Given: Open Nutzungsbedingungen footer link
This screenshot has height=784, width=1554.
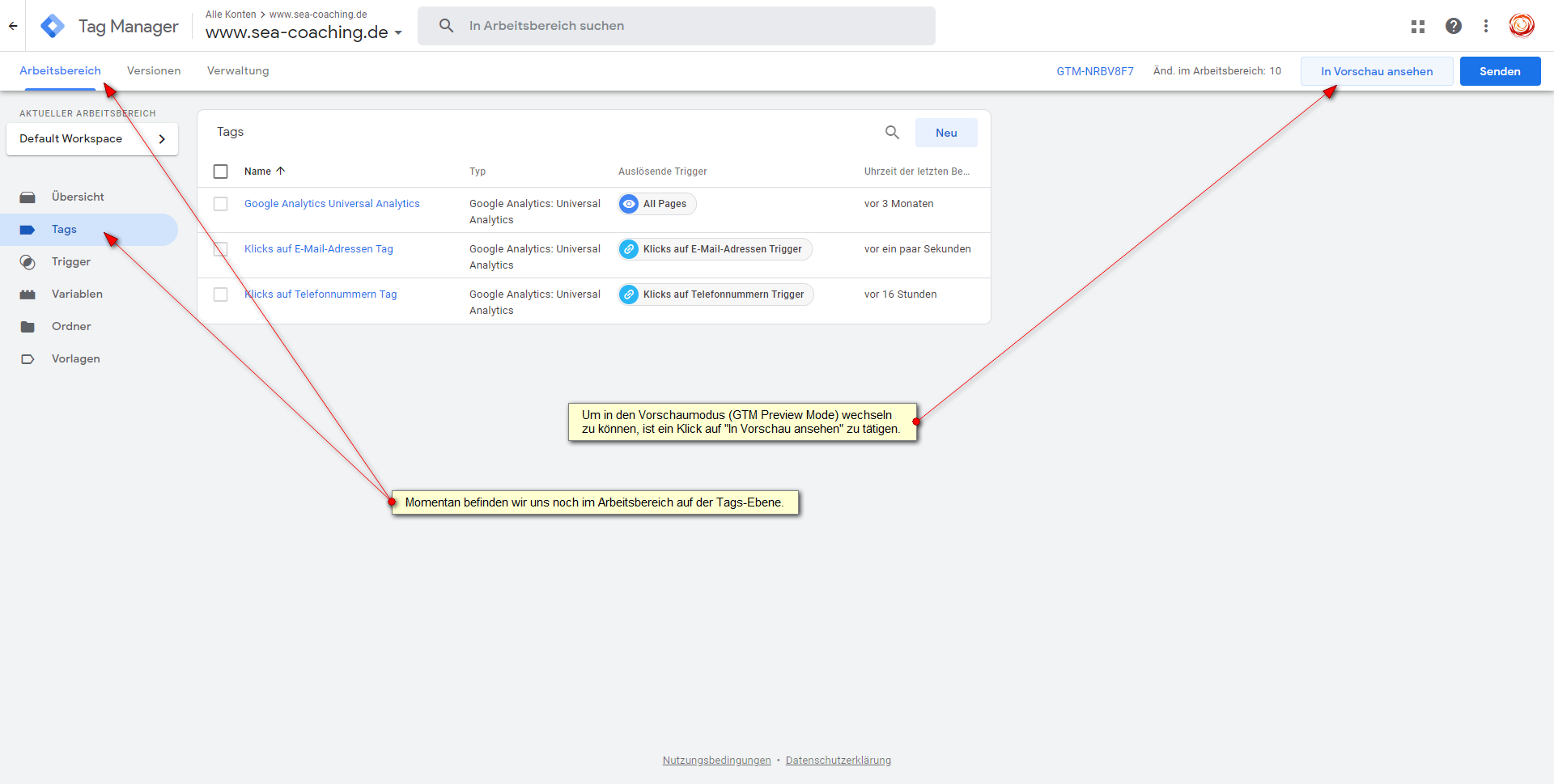Looking at the screenshot, I should click(x=717, y=761).
